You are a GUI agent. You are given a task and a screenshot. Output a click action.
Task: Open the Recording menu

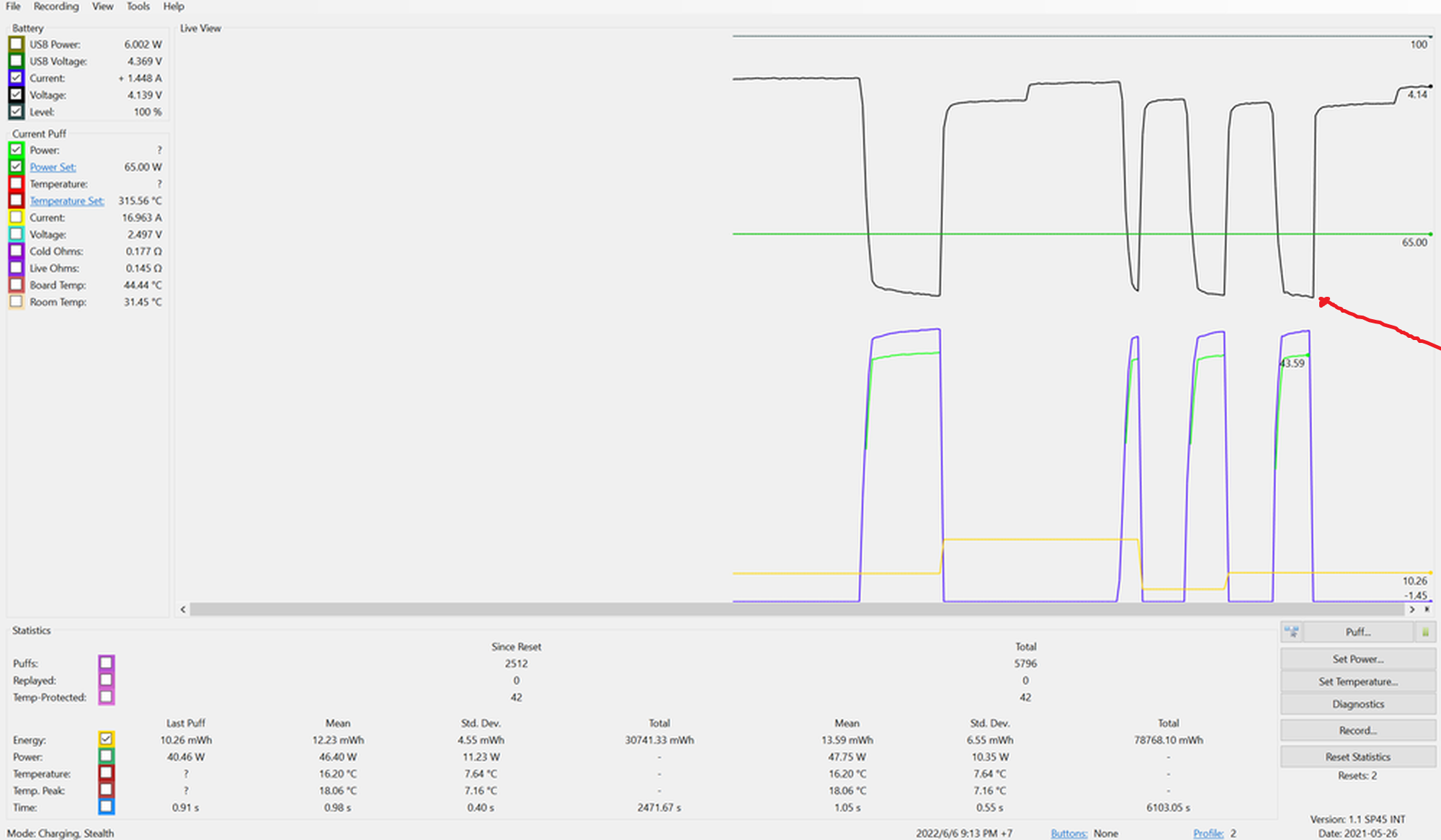[x=55, y=6]
